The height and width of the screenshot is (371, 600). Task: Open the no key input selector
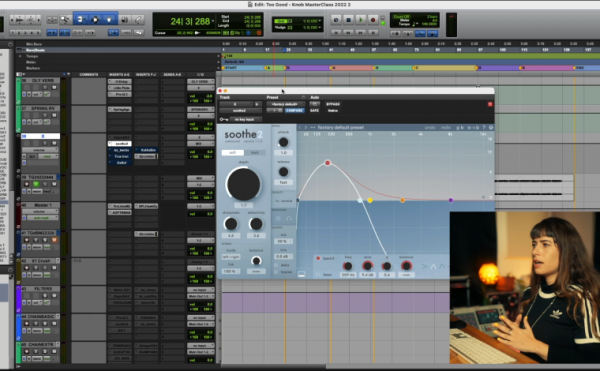coord(245,120)
